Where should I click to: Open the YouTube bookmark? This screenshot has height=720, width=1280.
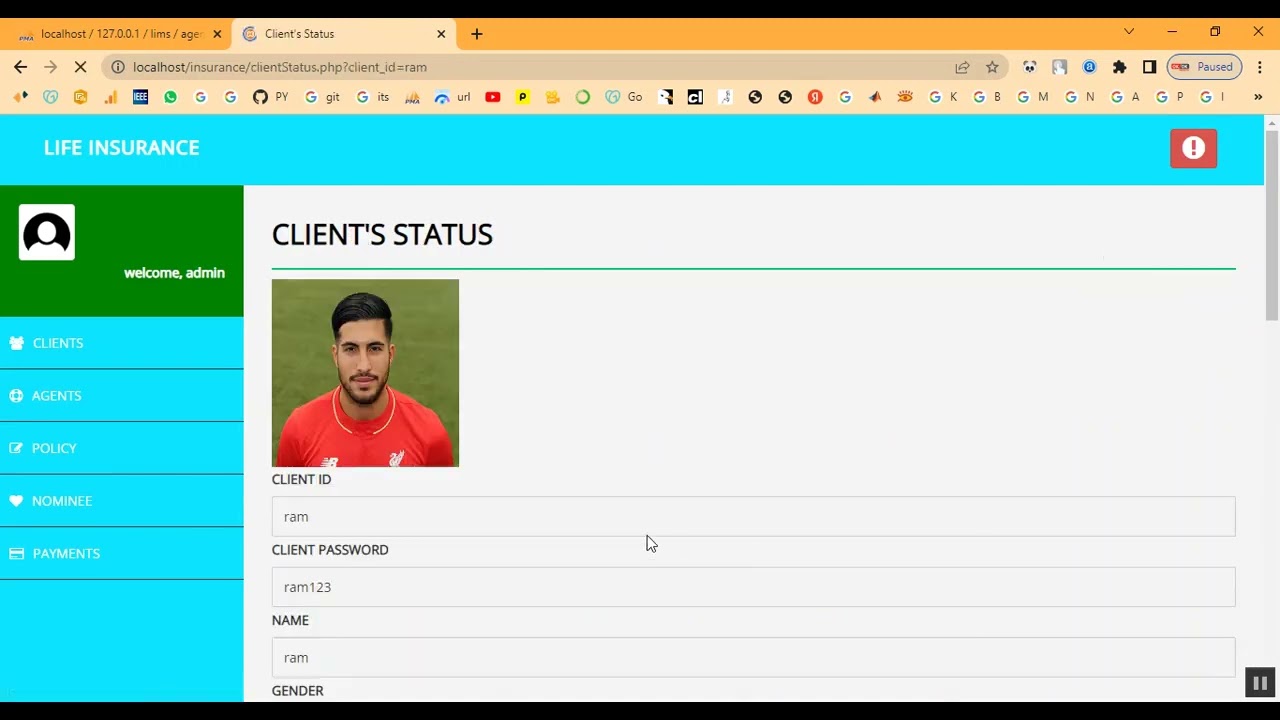[x=493, y=97]
